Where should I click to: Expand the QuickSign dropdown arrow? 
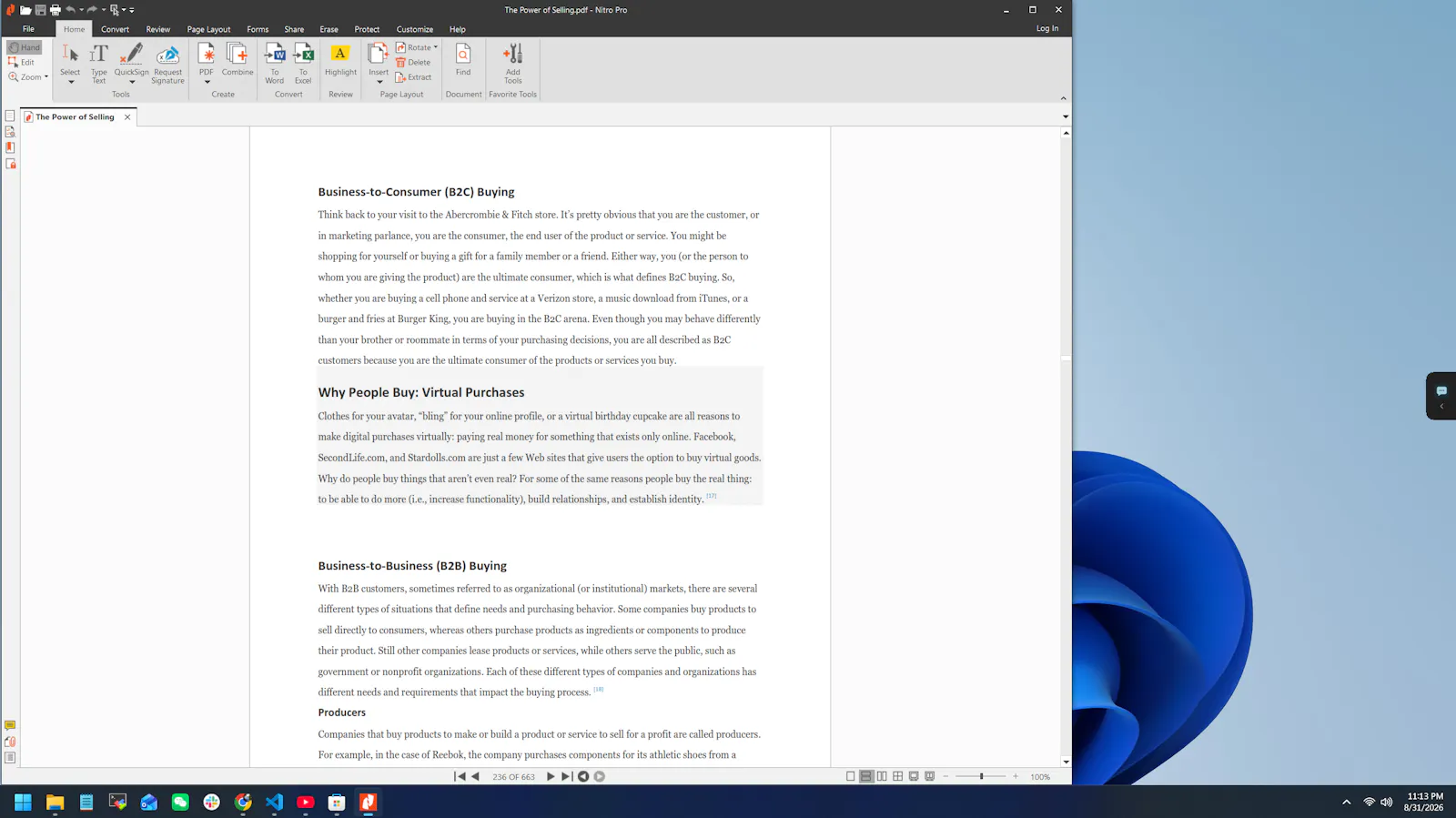[x=132, y=82]
